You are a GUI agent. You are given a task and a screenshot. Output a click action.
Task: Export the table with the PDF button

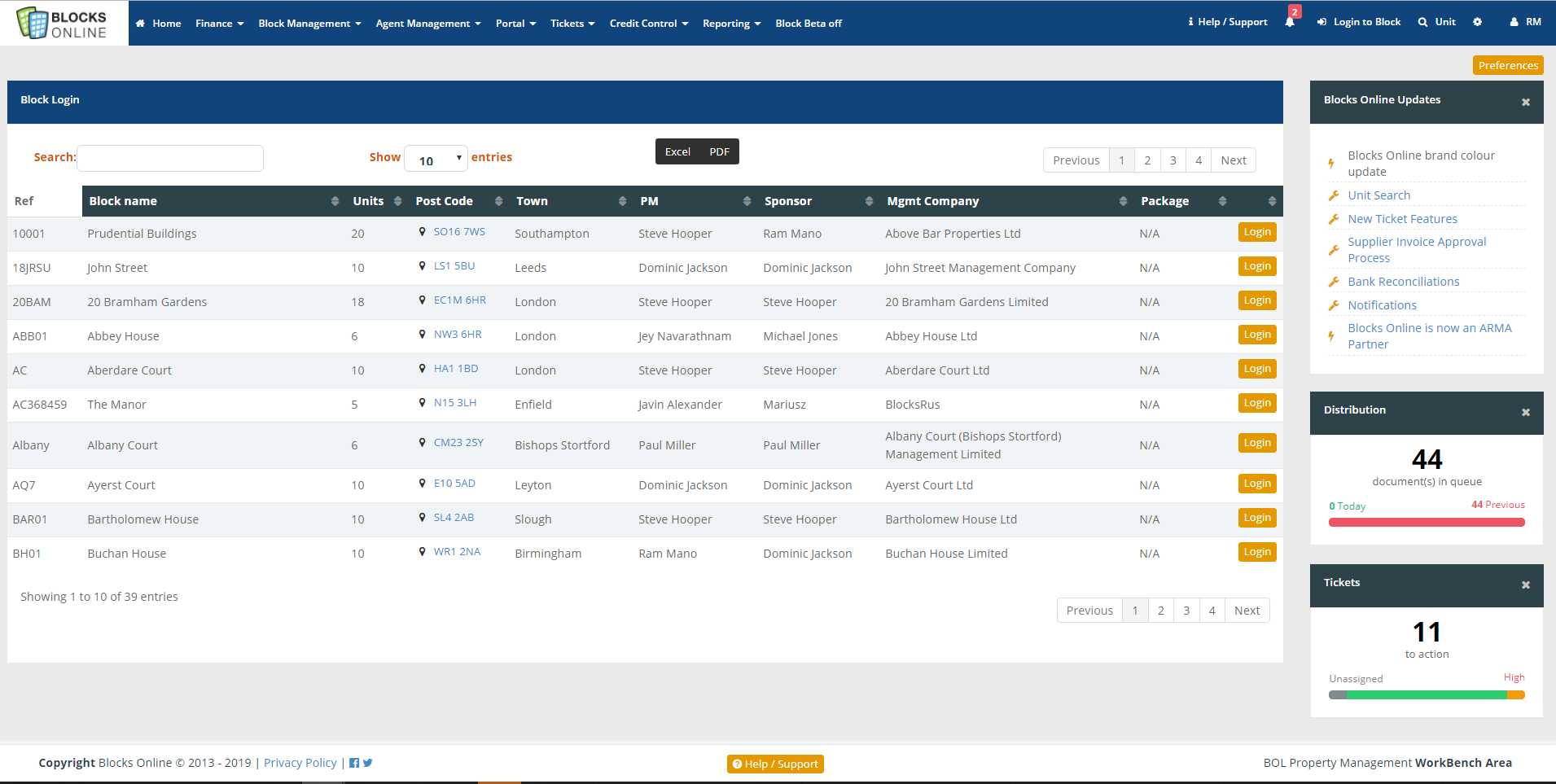[719, 152]
